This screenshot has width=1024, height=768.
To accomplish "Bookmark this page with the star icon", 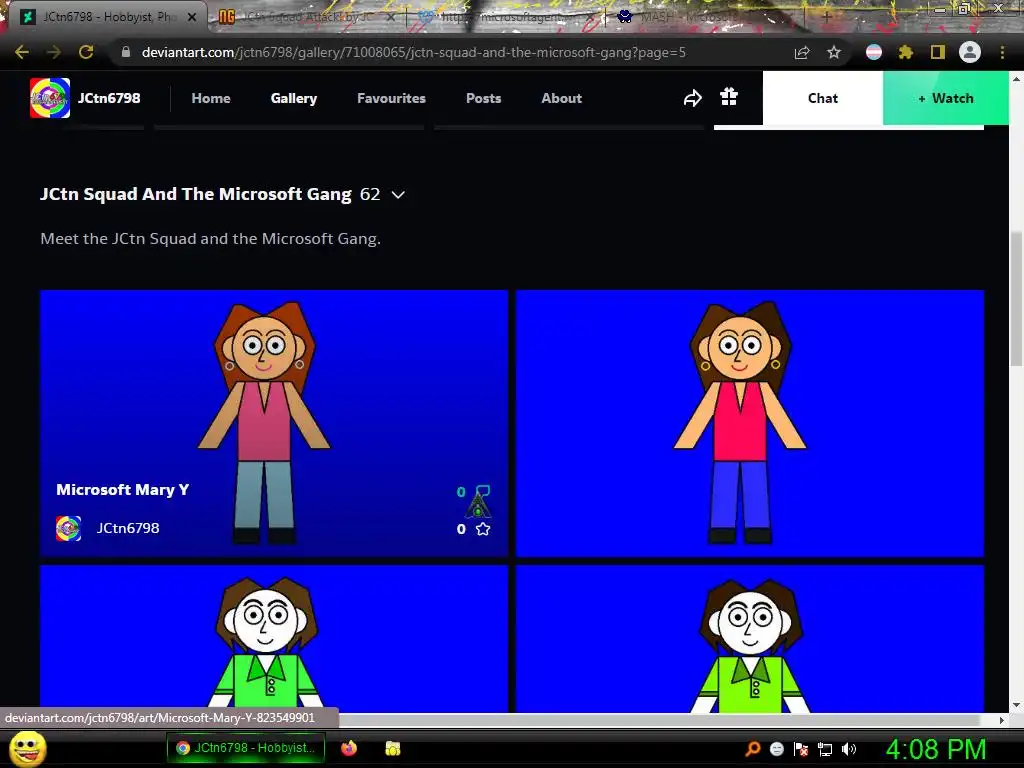I will (x=834, y=52).
